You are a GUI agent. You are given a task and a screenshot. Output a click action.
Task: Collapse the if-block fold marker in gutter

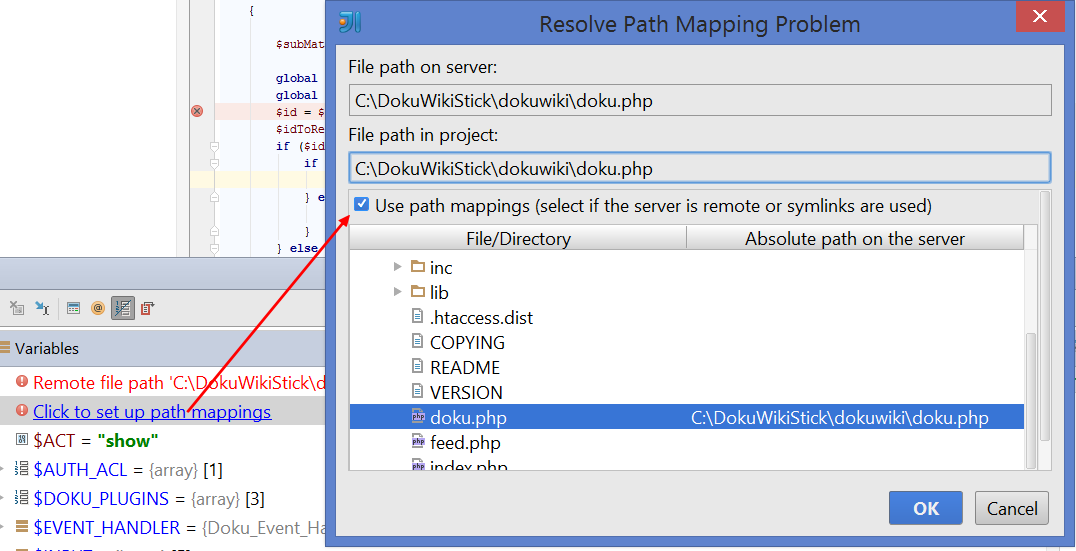214,146
